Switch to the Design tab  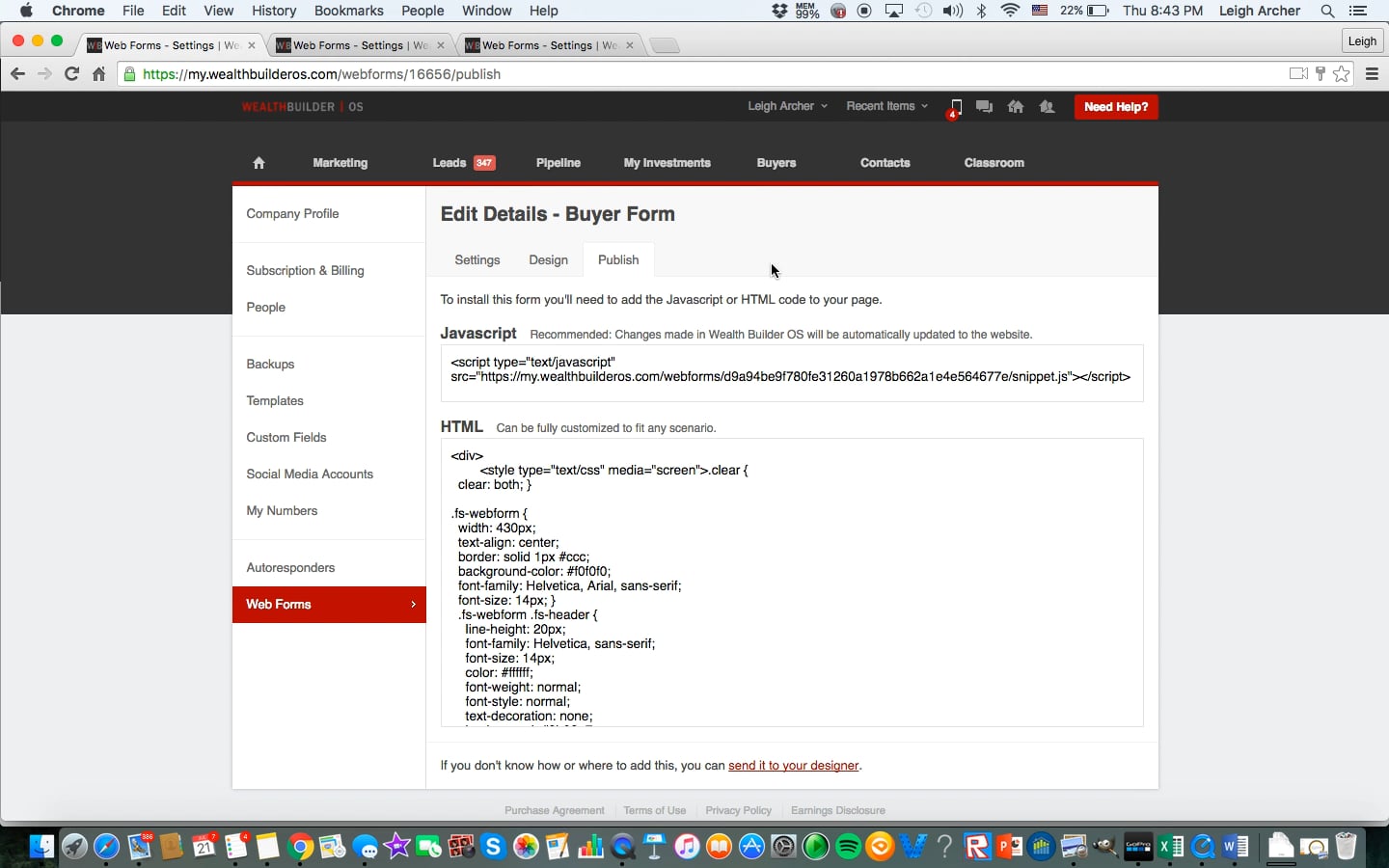[548, 260]
